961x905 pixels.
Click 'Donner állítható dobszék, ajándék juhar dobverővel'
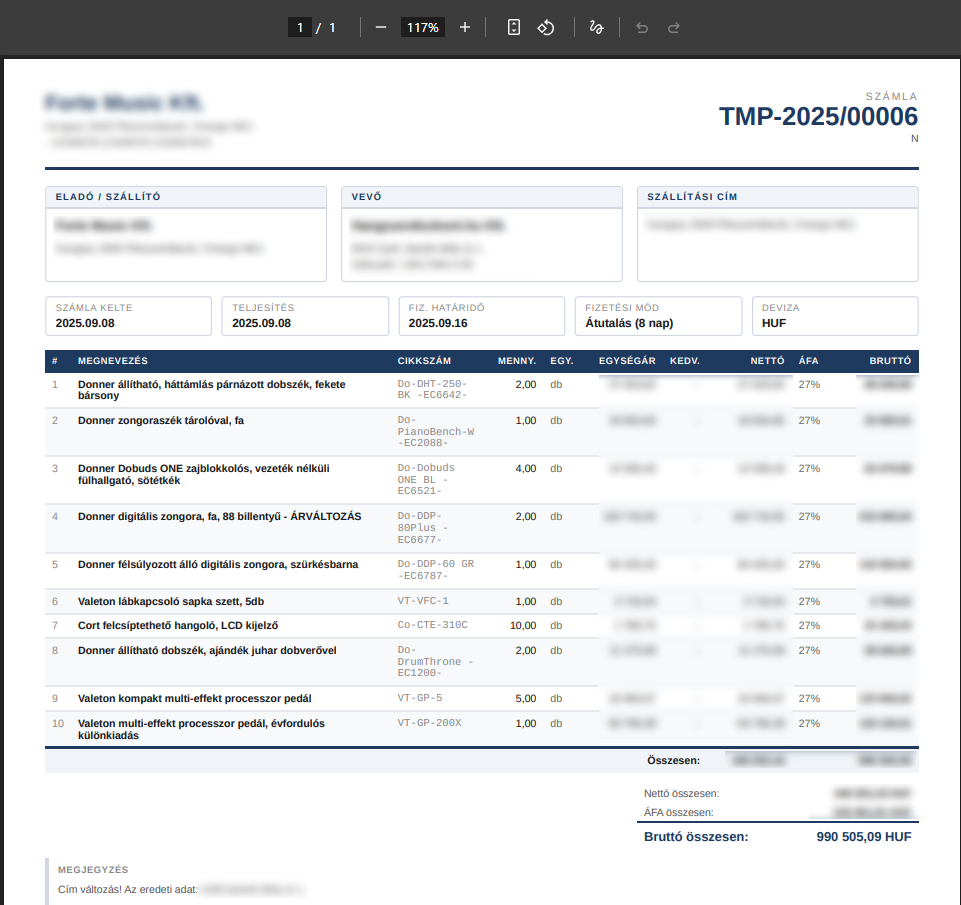[x=207, y=651]
